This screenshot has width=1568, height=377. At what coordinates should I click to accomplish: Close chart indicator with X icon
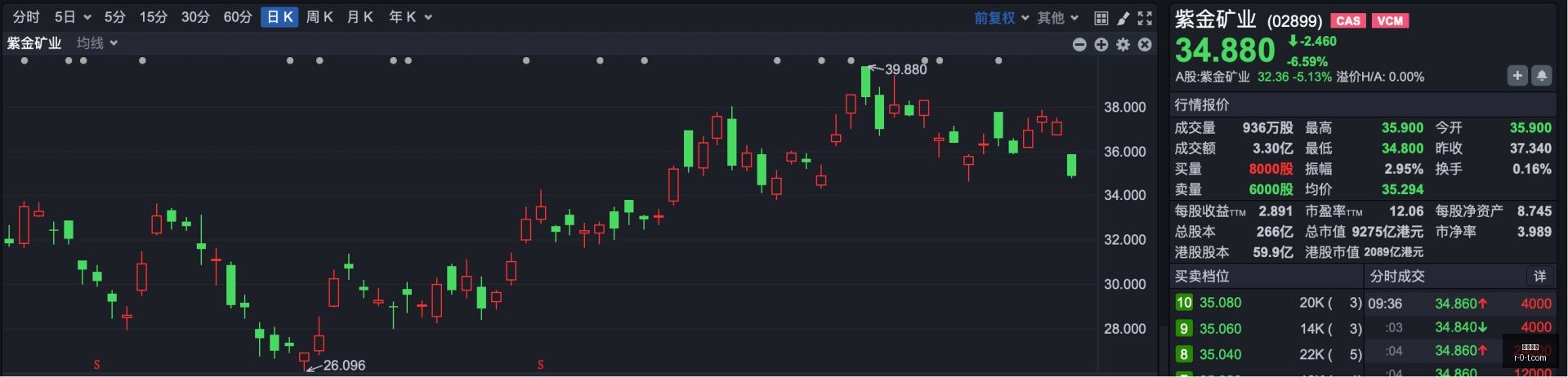click(x=1145, y=45)
